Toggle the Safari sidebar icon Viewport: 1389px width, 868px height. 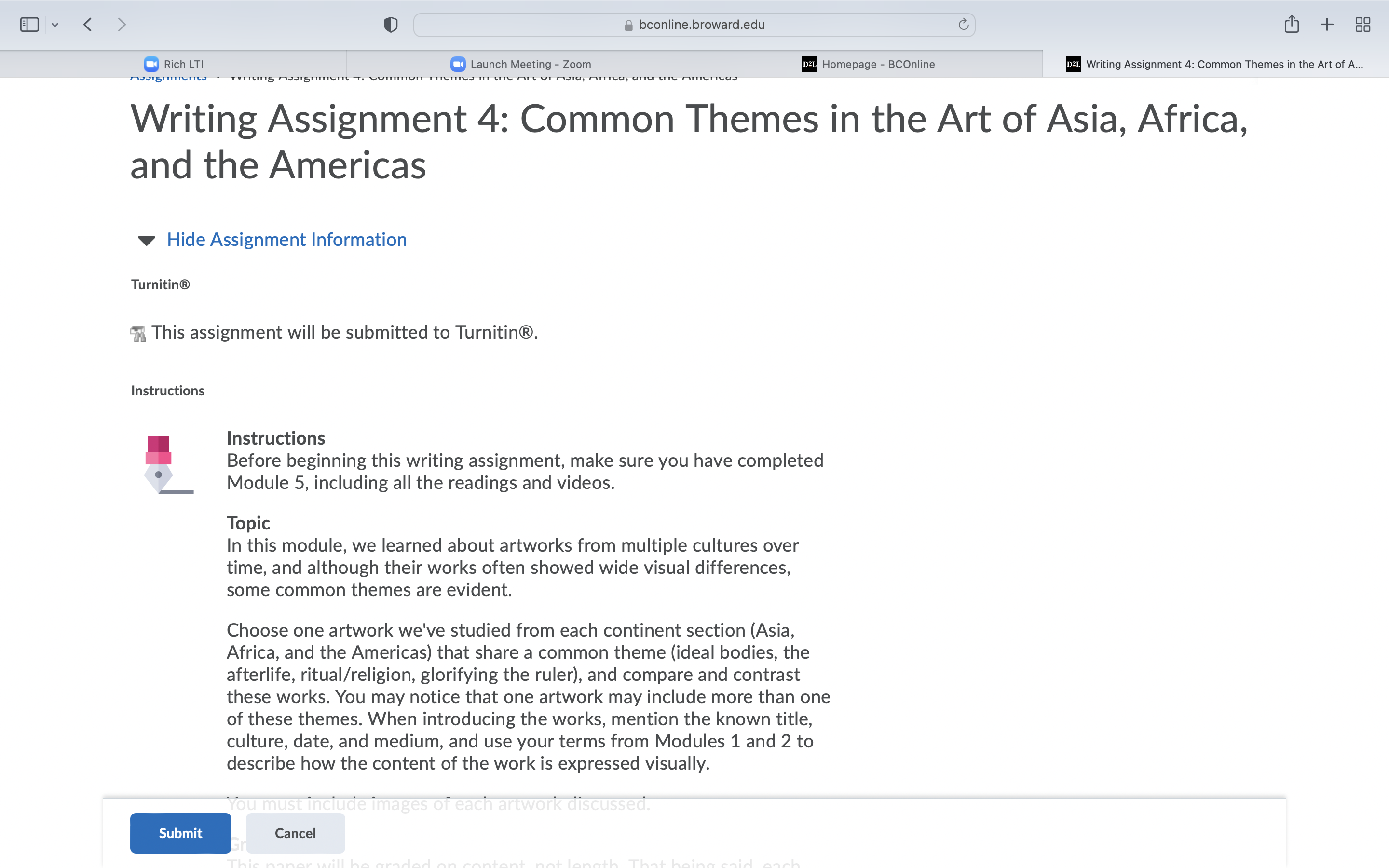tap(29, 25)
